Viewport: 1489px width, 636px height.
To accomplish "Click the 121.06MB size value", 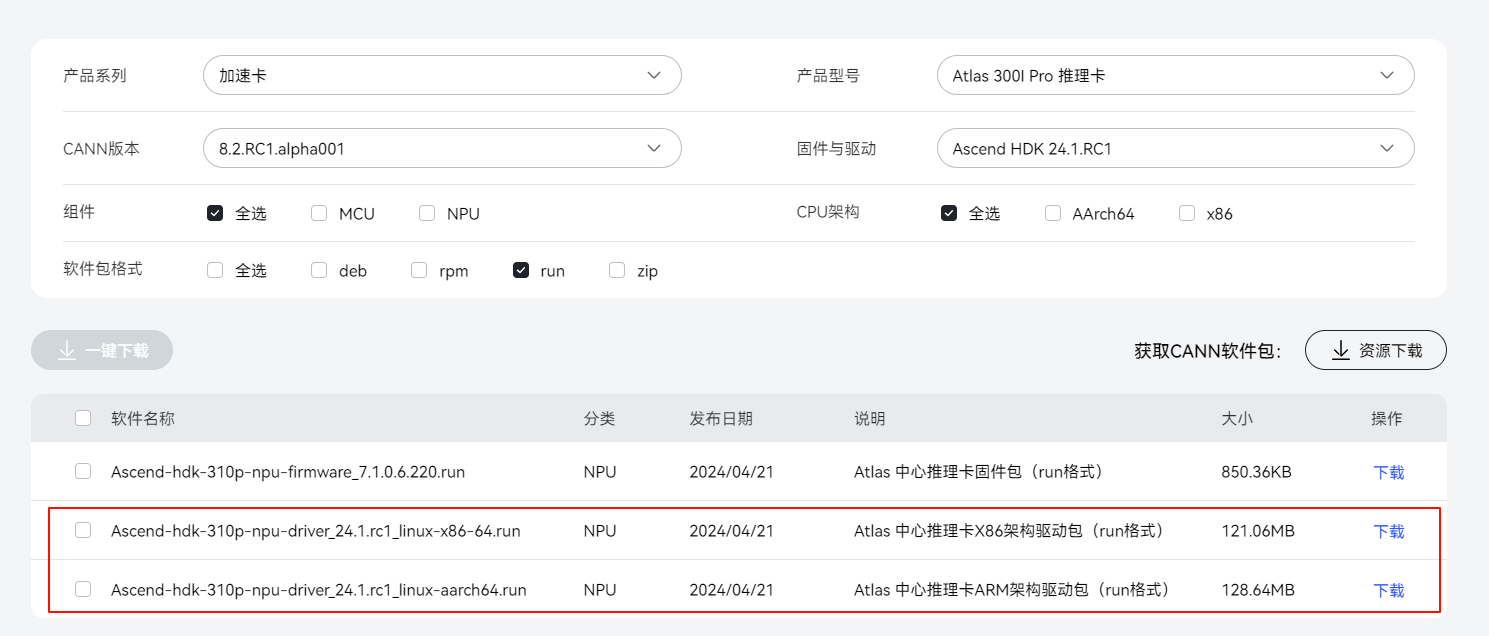I will [x=1258, y=531].
